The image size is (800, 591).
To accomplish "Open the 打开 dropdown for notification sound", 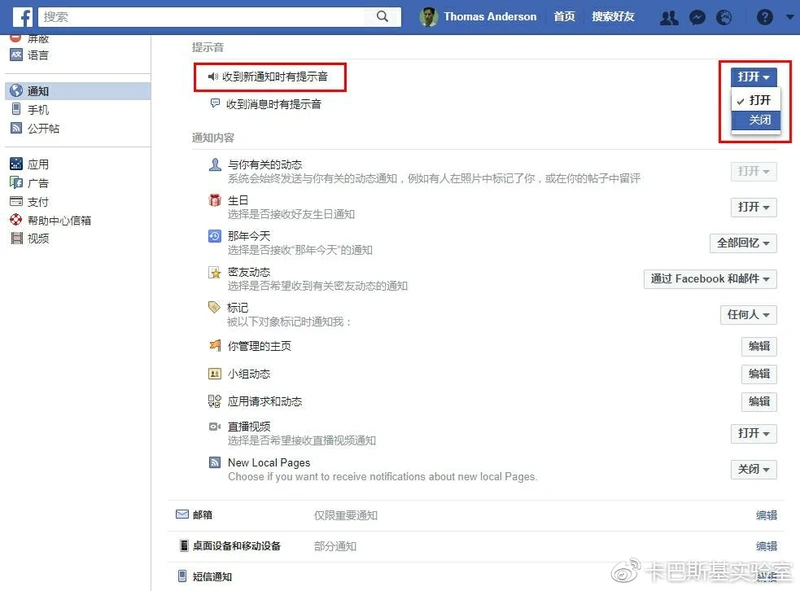I will pyautogui.click(x=754, y=77).
